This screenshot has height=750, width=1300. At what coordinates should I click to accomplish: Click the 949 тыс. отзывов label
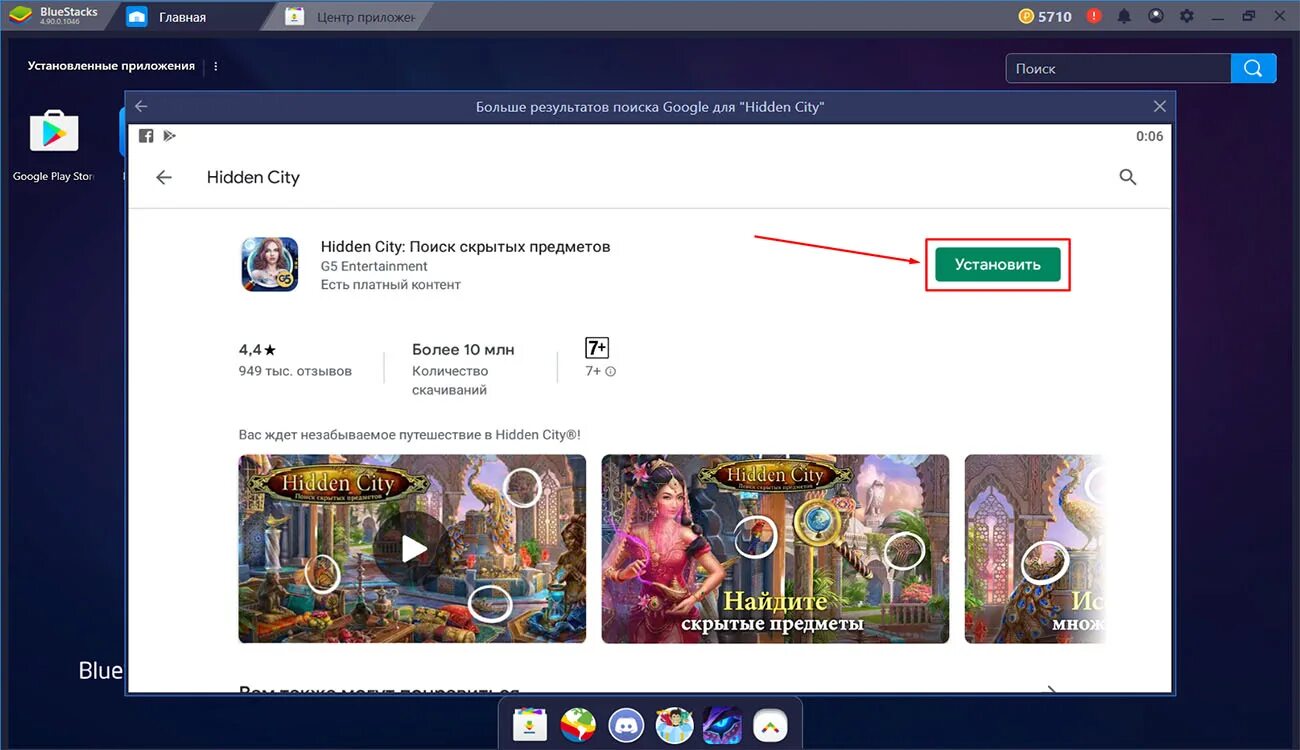[x=295, y=371]
